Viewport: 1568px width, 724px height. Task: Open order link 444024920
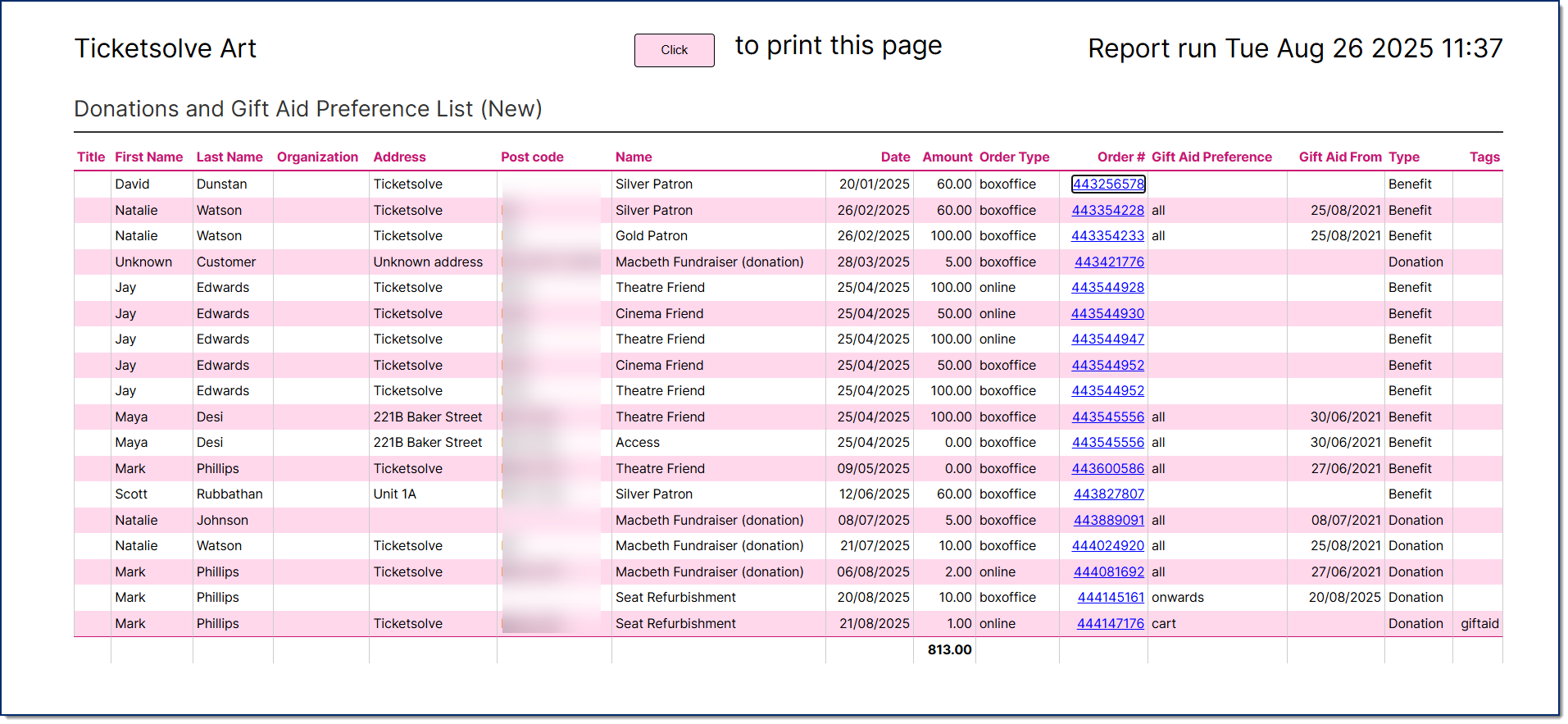click(1108, 546)
